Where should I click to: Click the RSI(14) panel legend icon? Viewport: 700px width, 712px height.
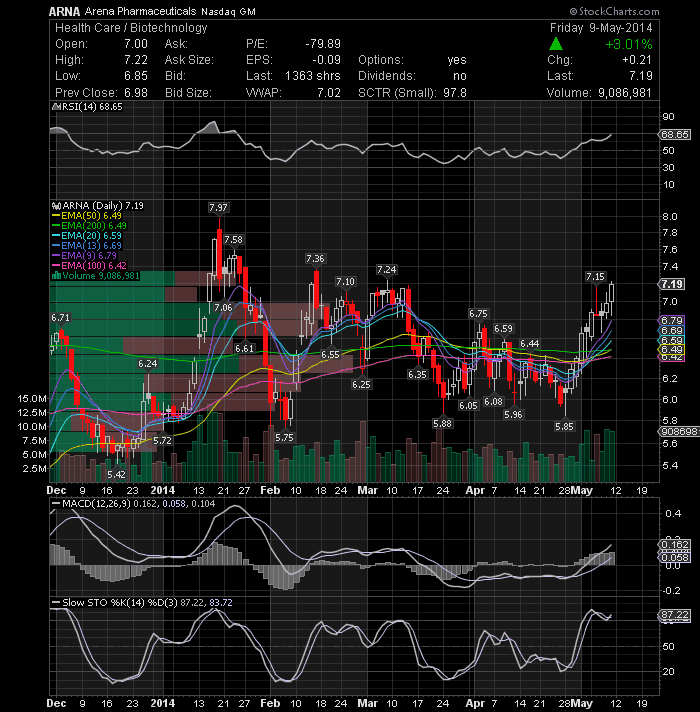(x=56, y=107)
